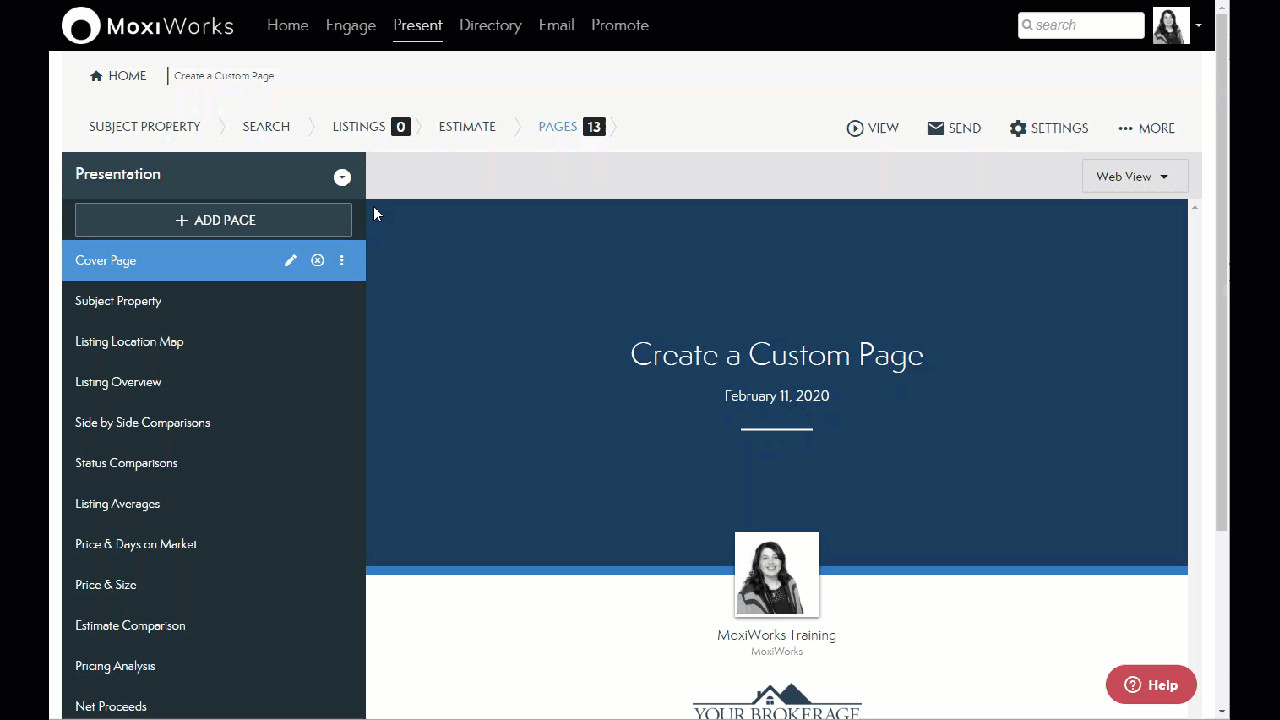Collapse the Presentation panel

tap(342, 177)
